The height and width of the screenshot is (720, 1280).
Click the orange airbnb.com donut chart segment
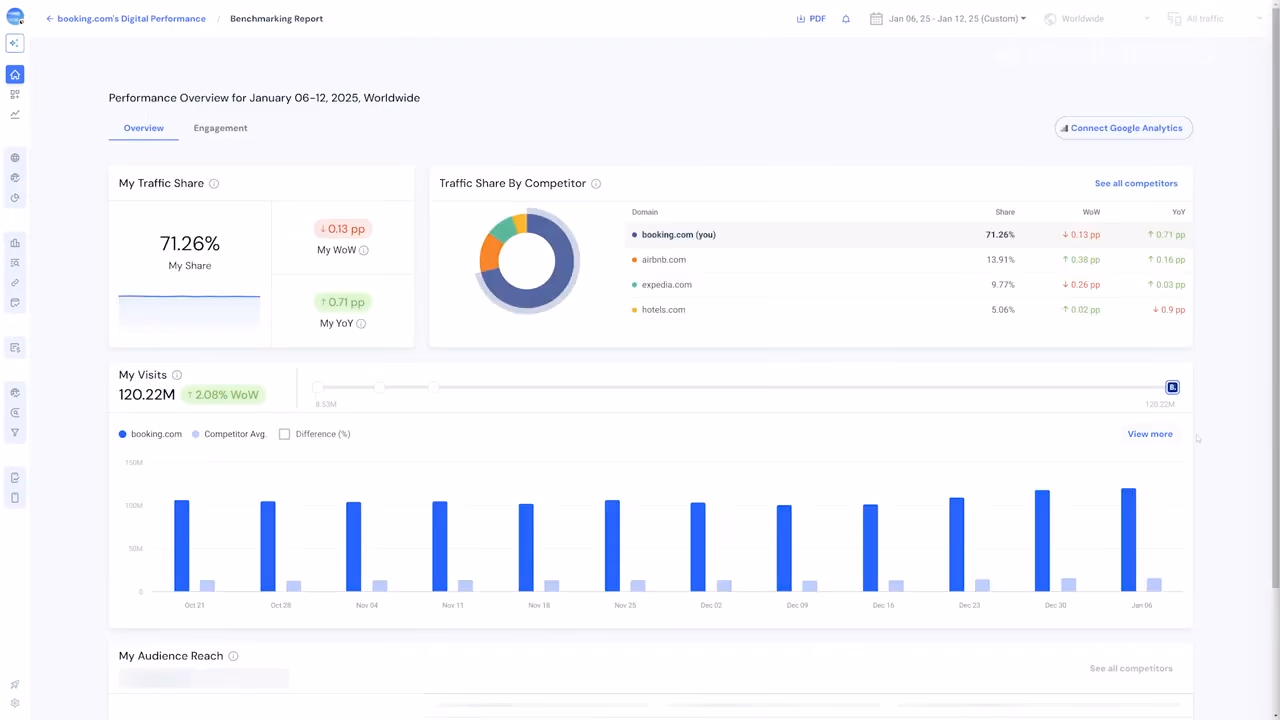488,255
